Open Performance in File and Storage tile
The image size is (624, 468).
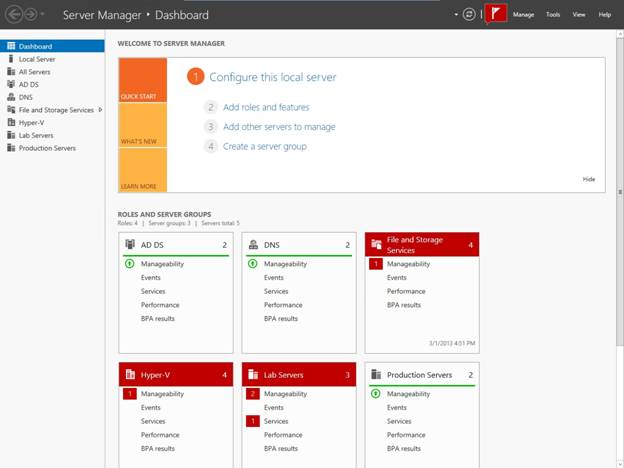(x=406, y=291)
